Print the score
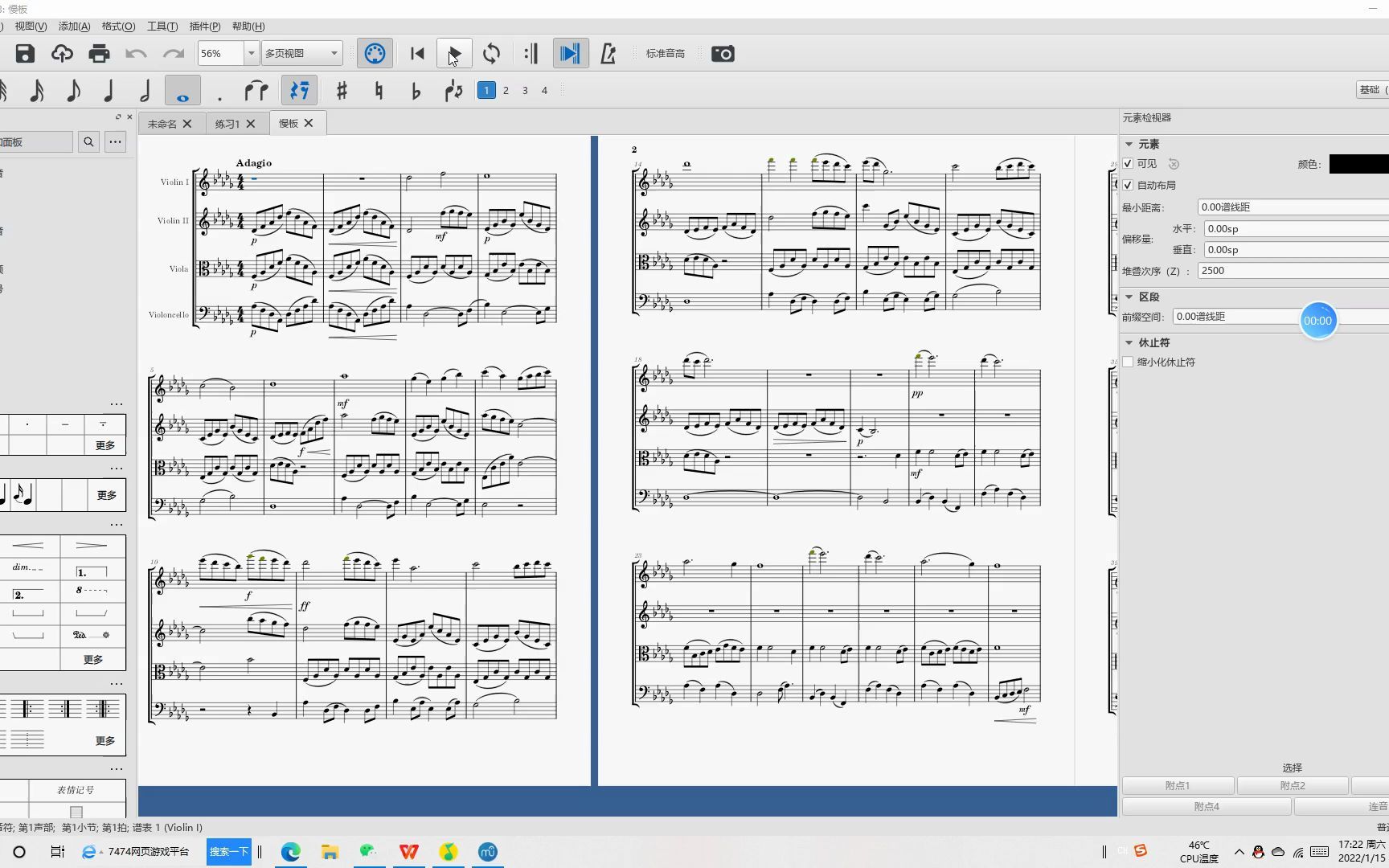Screen dimensions: 1389x868 click(99, 54)
